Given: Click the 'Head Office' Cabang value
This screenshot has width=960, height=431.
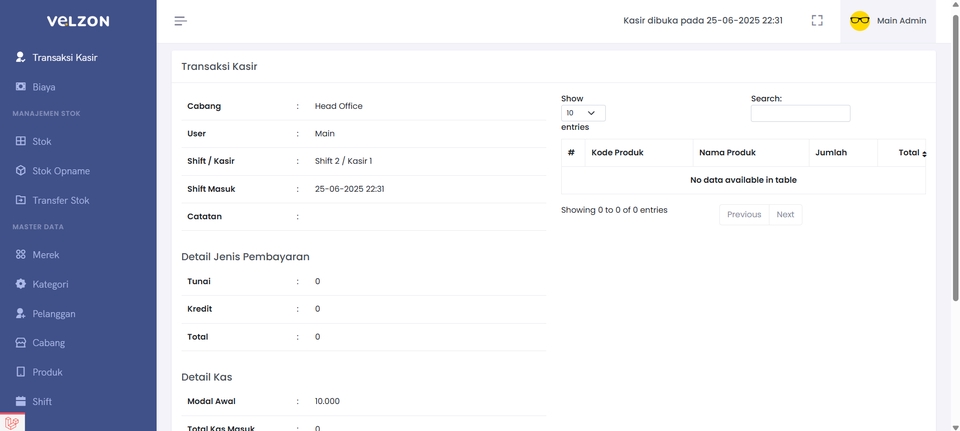Looking at the screenshot, I should click(339, 106).
